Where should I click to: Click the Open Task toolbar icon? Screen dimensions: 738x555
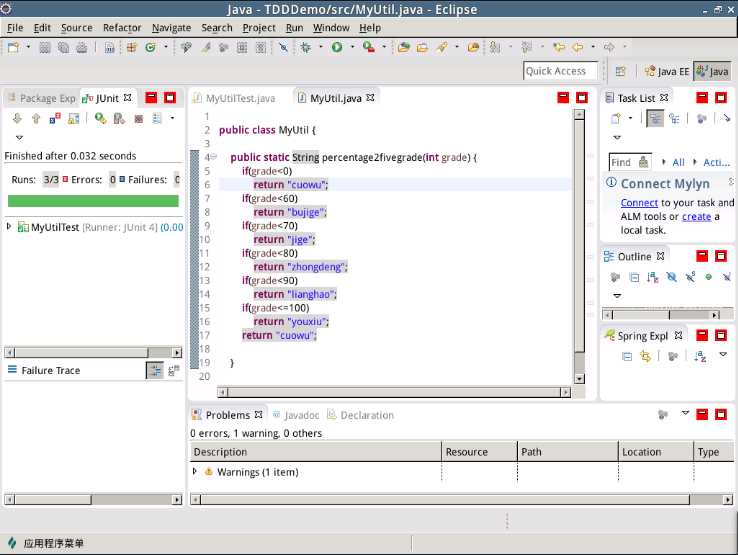(422, 47)
